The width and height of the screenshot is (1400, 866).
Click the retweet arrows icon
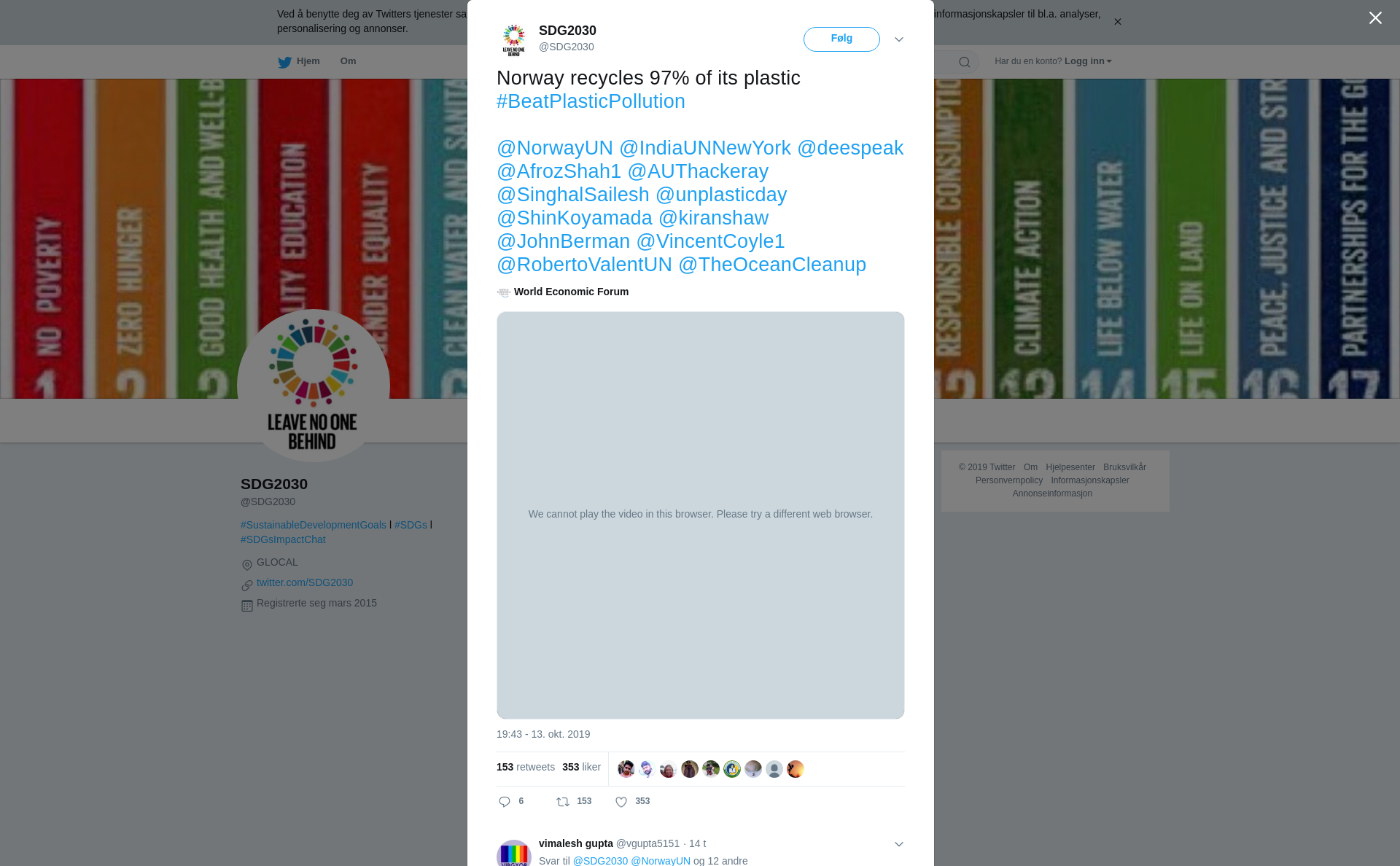point(563,802)
